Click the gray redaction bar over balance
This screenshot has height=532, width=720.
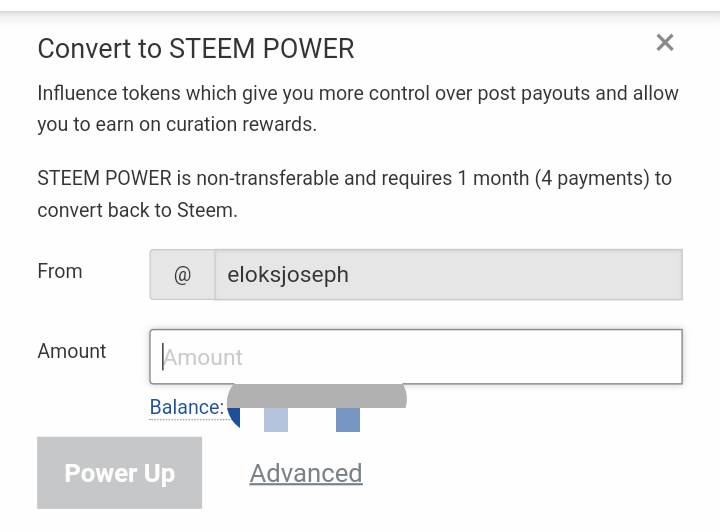[x=318, y=396]
